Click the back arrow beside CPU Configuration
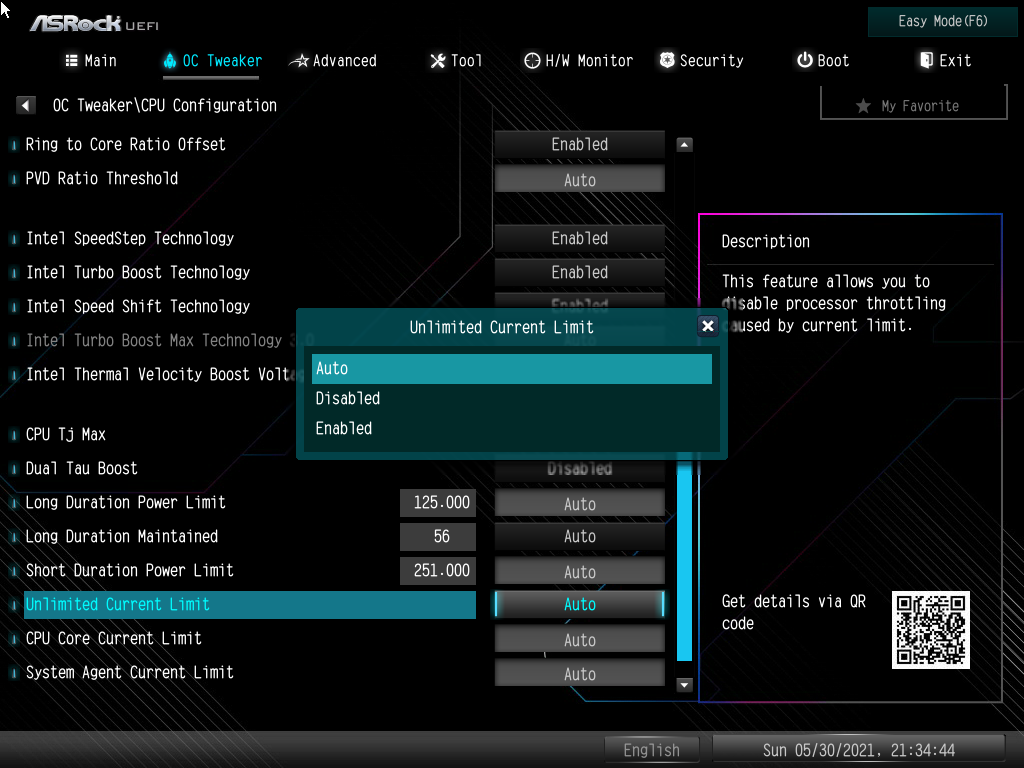Viewport: 1024px width, 768px height. point(25,105)
